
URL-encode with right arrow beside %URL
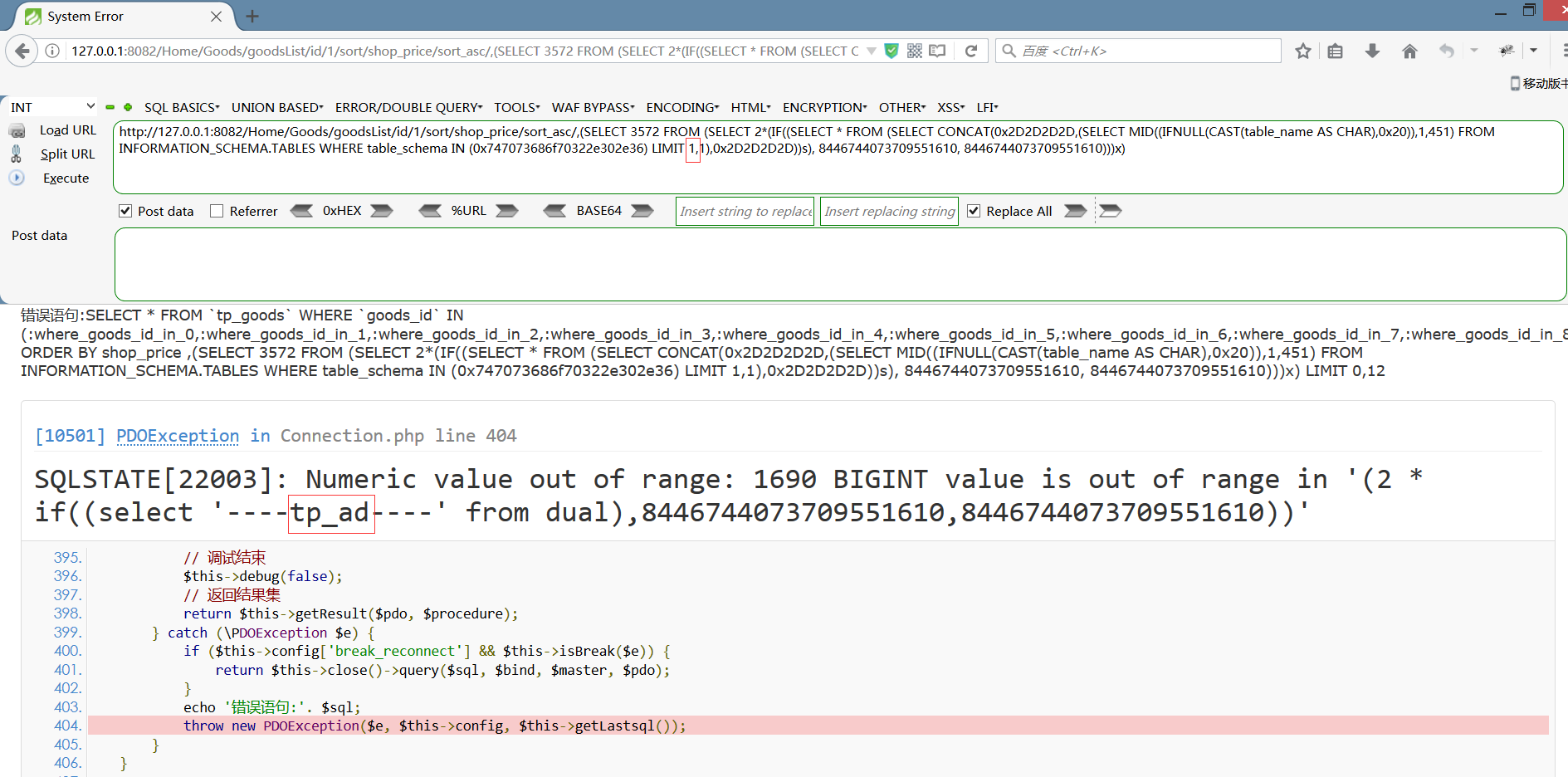point(507,211)
